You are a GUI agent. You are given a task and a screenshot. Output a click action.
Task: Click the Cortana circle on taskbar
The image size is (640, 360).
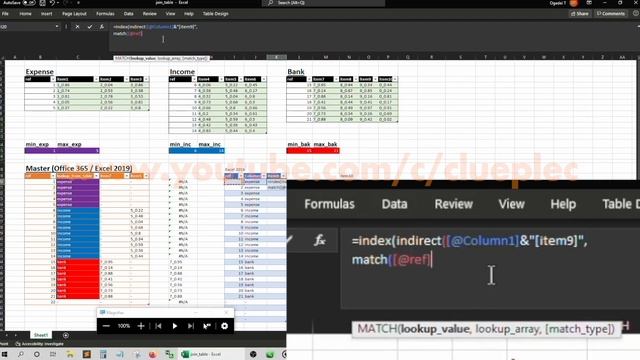pyautogui.click(x=37, y=354)
